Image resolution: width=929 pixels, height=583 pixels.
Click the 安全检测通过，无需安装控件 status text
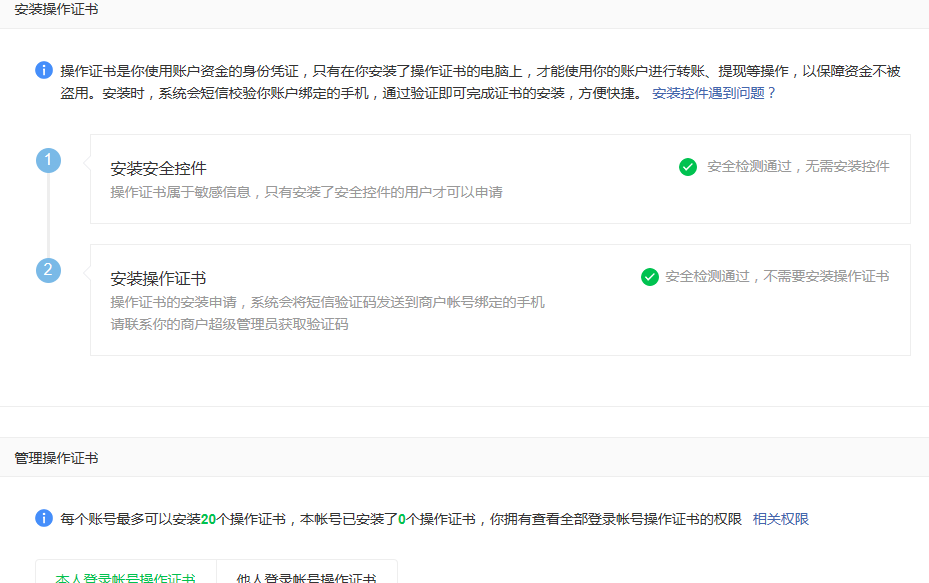(797, 167)
